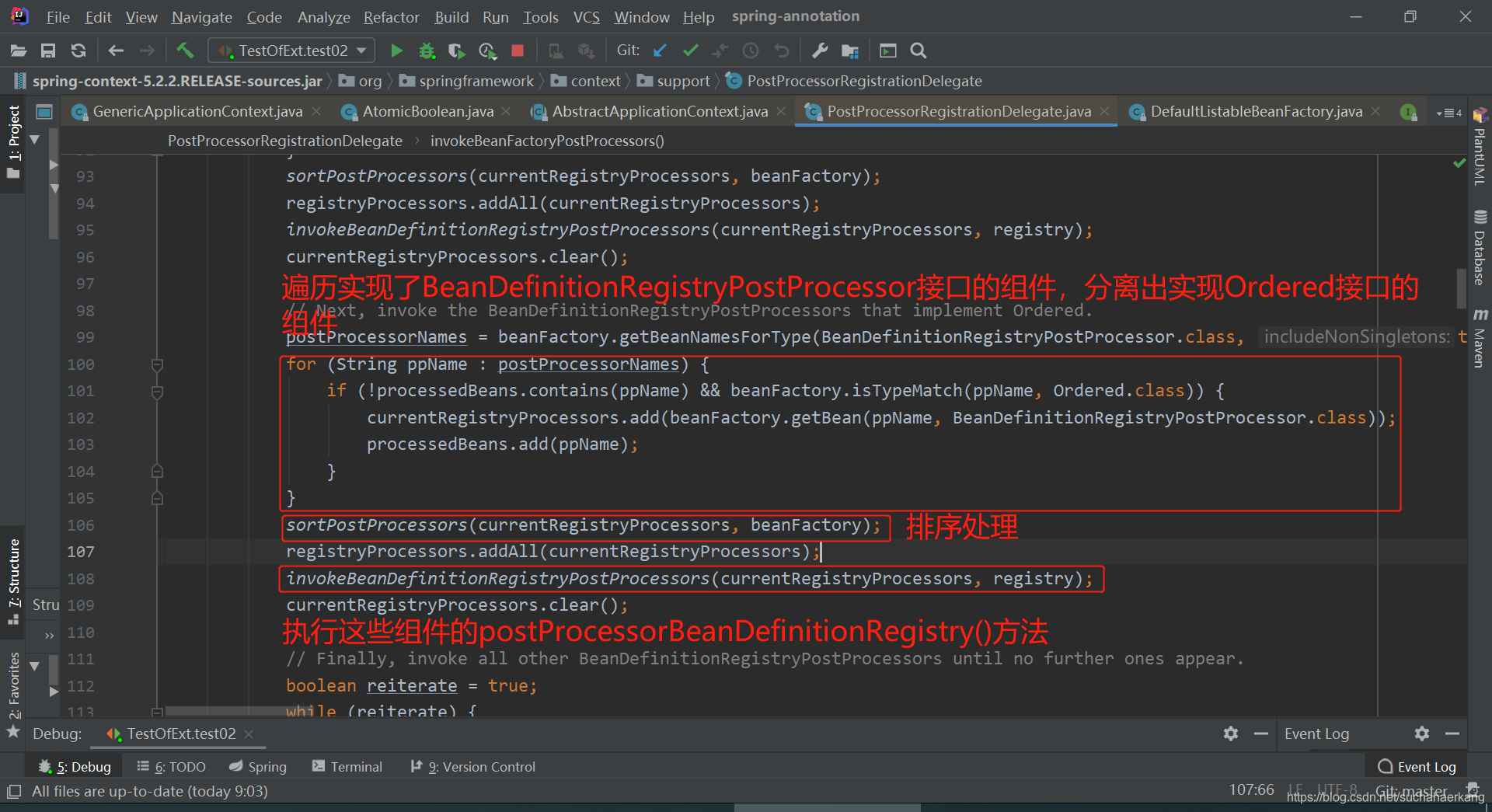Screen dimensions: 1492x812
Task: Close the TestOfExt.test02 debug tab
Action: click(x=249, y=734)
